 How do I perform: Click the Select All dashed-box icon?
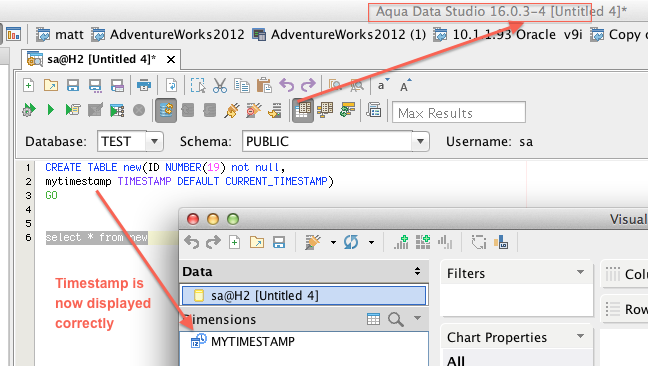click(198, 86)
